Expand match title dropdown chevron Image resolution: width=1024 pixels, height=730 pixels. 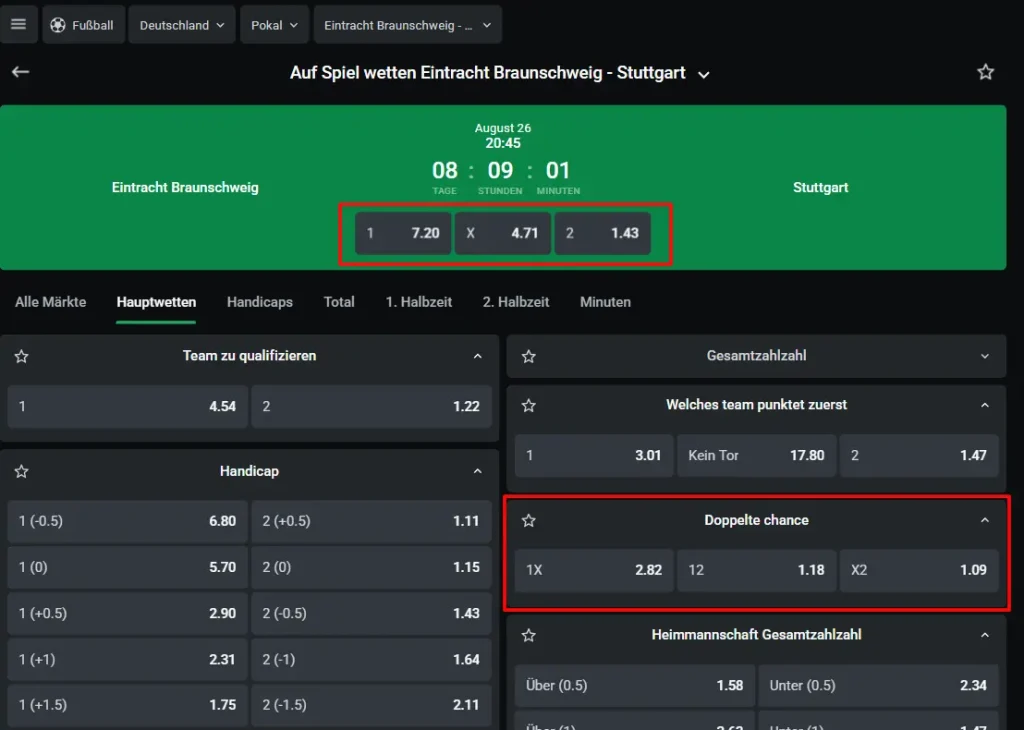point(703,74)
